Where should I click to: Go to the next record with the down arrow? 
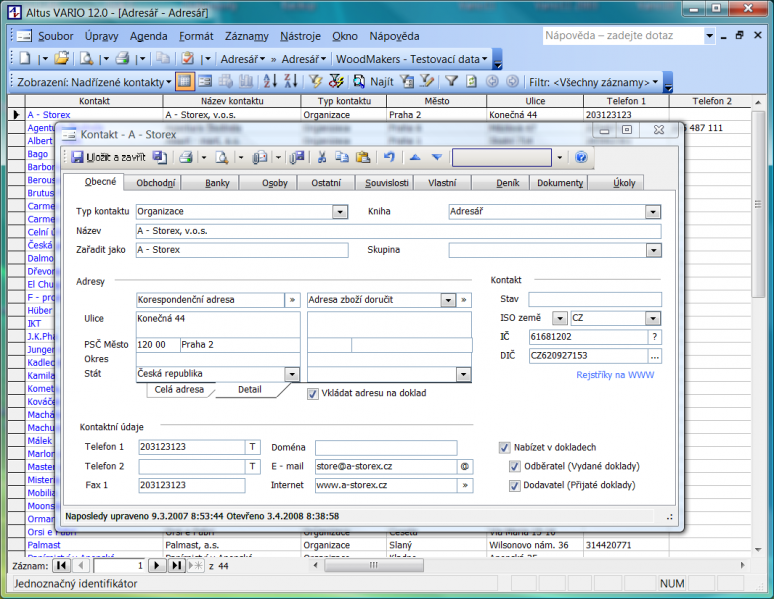click(437, 158)
